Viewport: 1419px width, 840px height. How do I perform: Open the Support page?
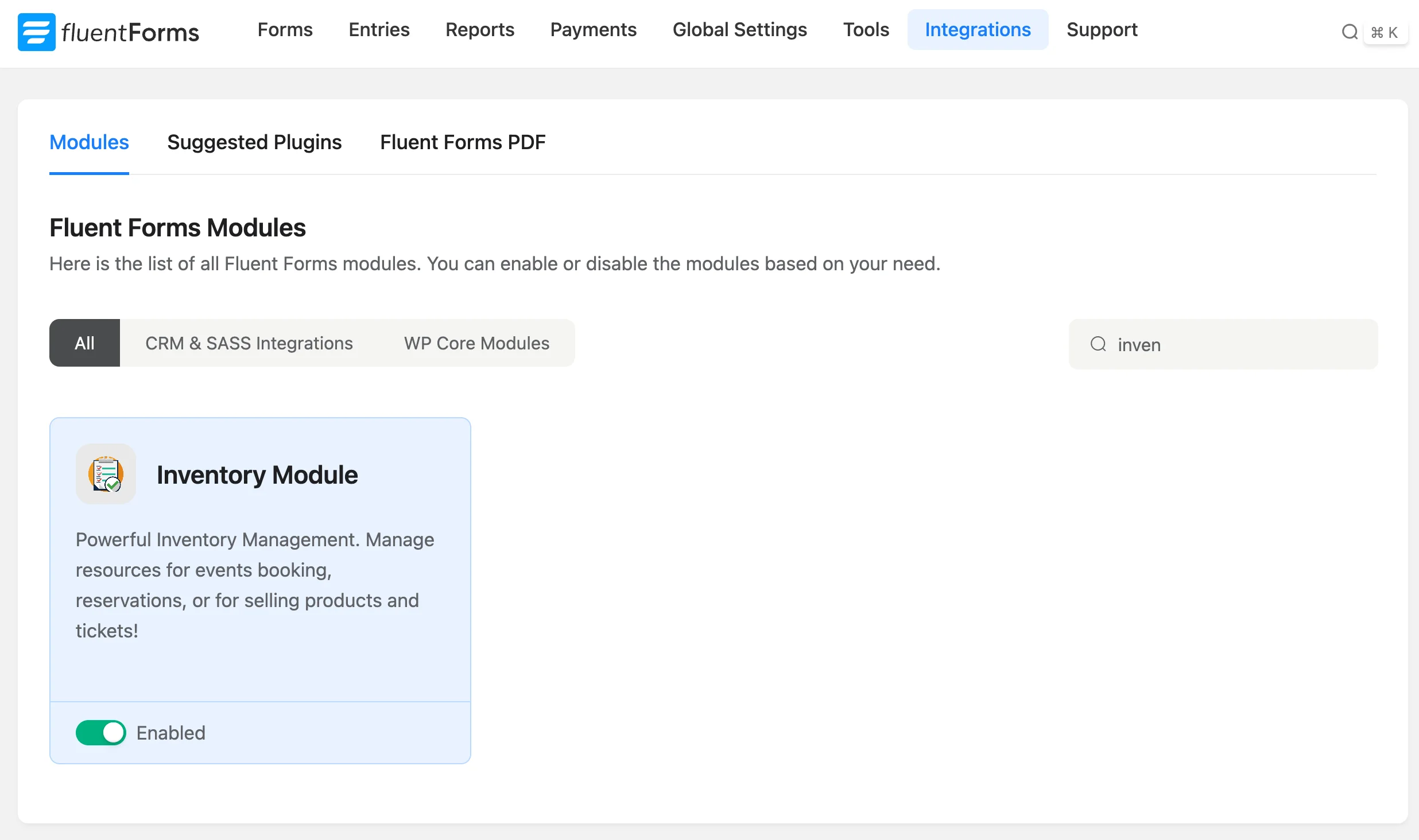[1102, 30]
